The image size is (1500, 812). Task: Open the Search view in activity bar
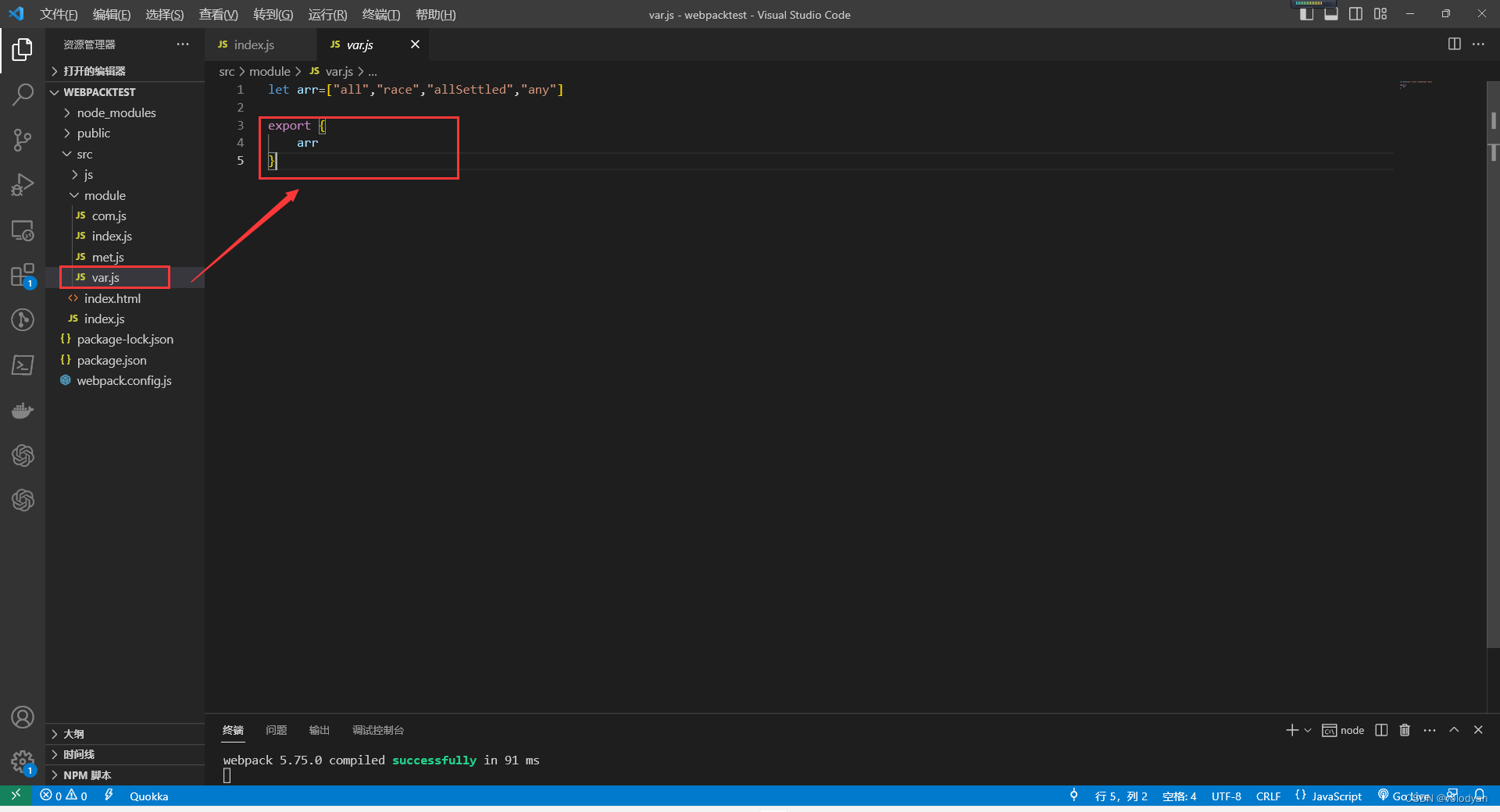coord(23,94)
